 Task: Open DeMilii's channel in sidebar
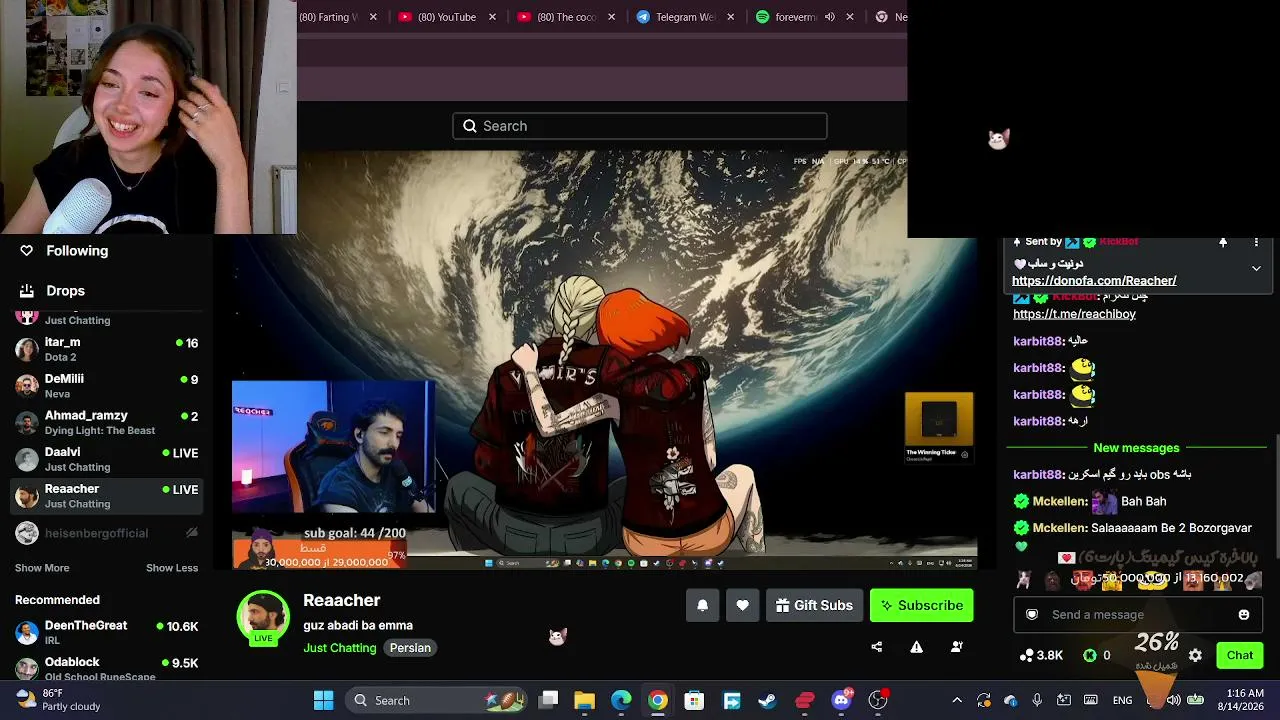click(x=106, y=386)
